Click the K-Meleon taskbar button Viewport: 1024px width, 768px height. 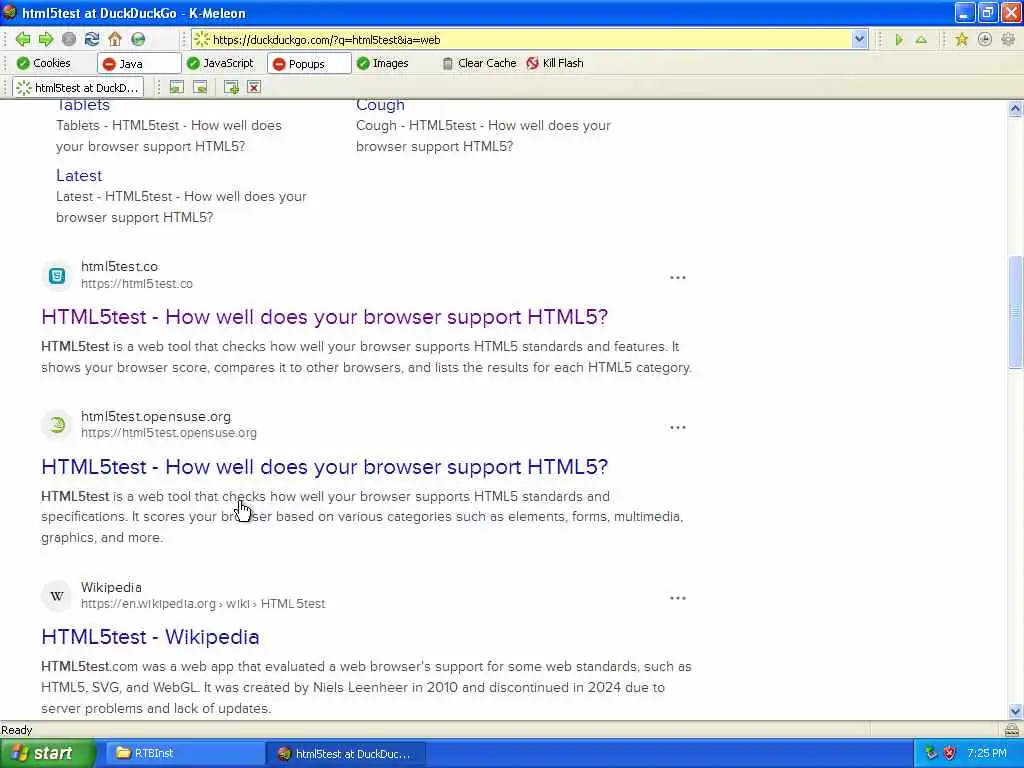(x=346, y=753)
